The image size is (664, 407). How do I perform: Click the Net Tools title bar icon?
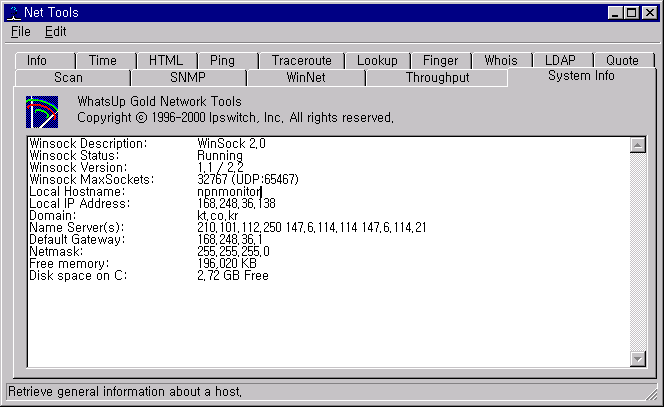[14, 13]
